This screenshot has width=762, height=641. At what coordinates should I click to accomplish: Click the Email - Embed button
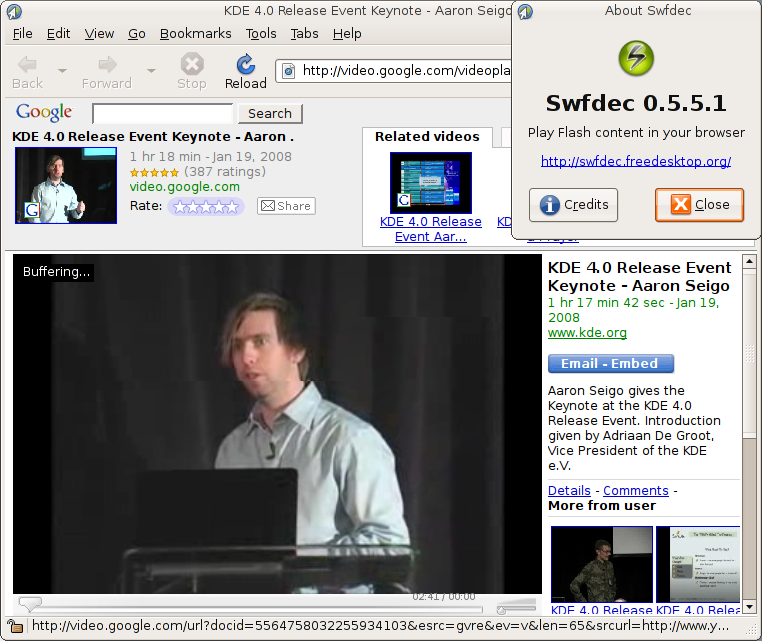611,364
